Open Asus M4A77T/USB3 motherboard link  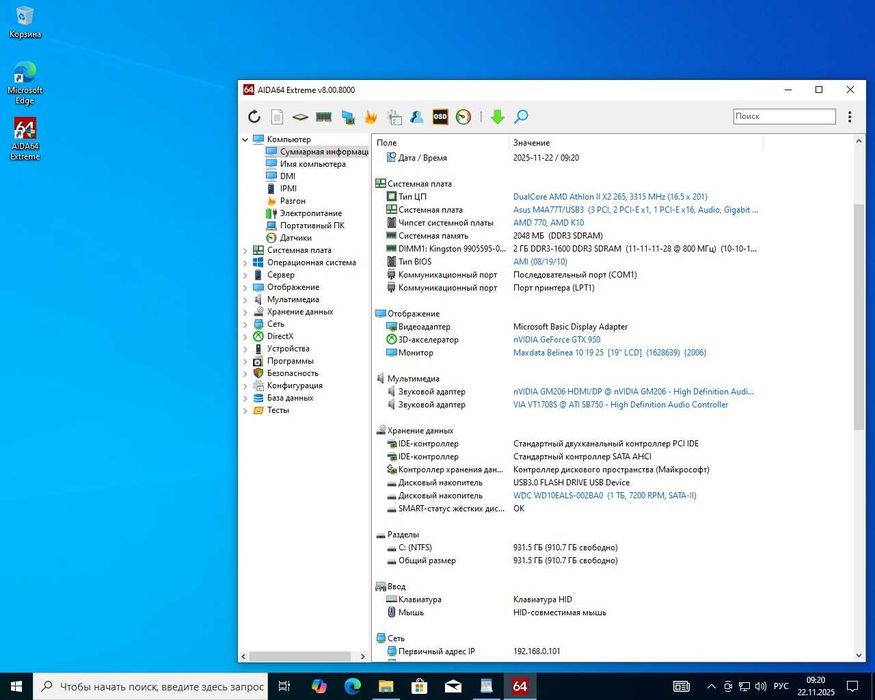[x=636, y=209]
